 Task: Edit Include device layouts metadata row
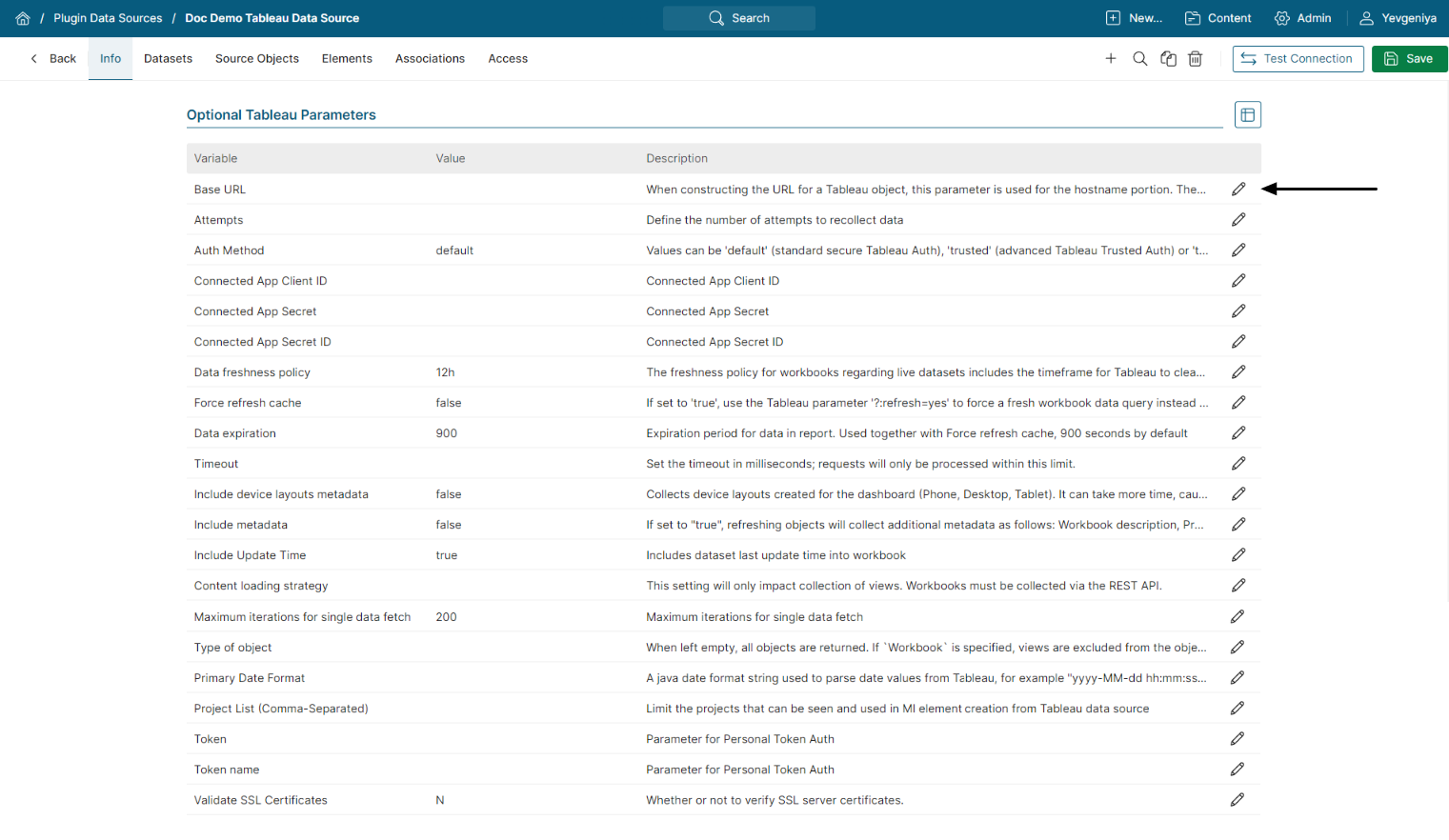(x=1238, y=494)
